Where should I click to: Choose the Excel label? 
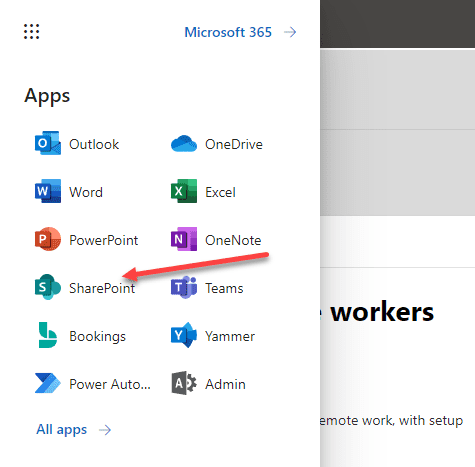pos(220,192)
